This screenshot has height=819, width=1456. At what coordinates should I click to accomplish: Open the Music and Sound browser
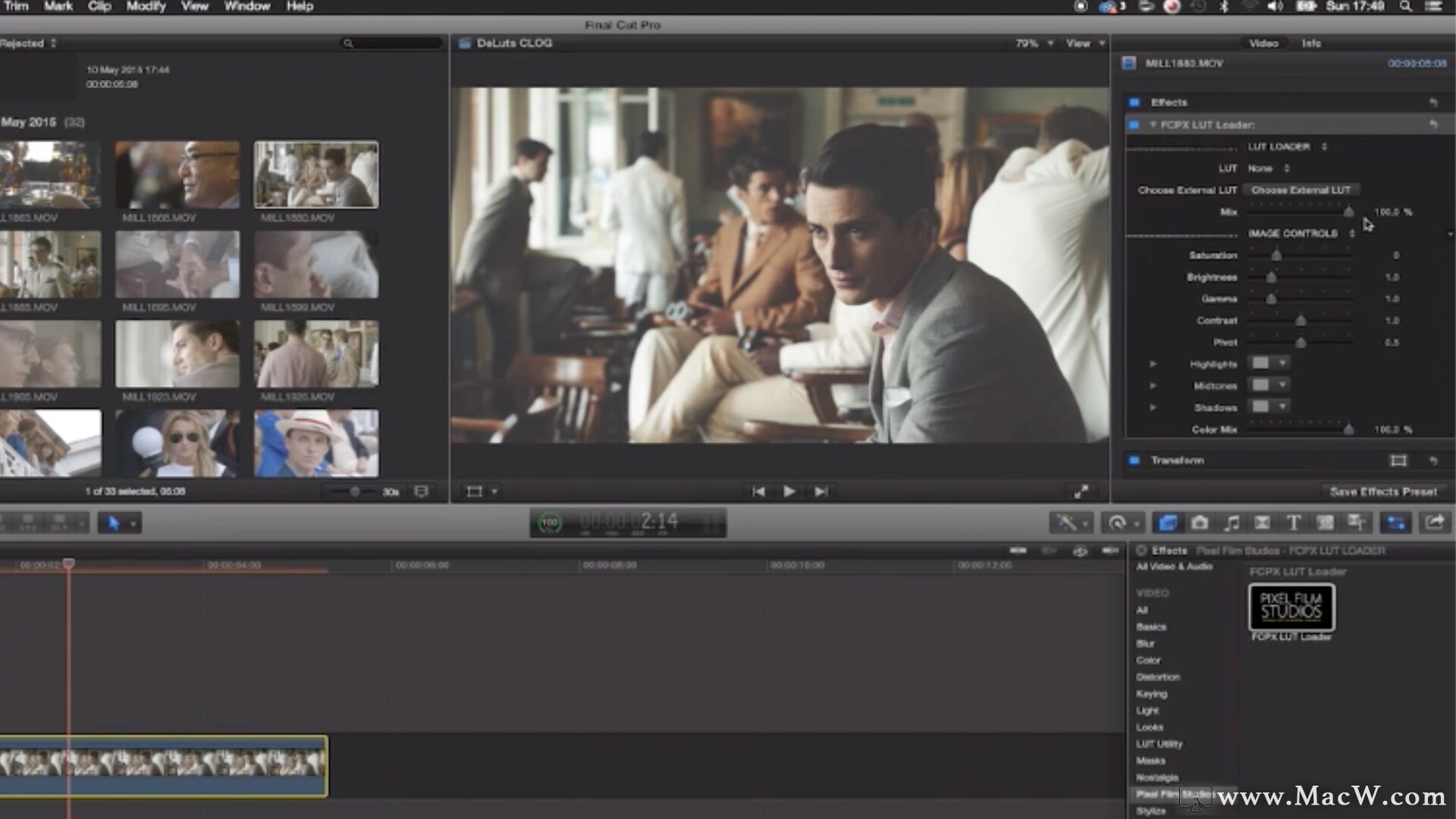tap(1232, 522)
